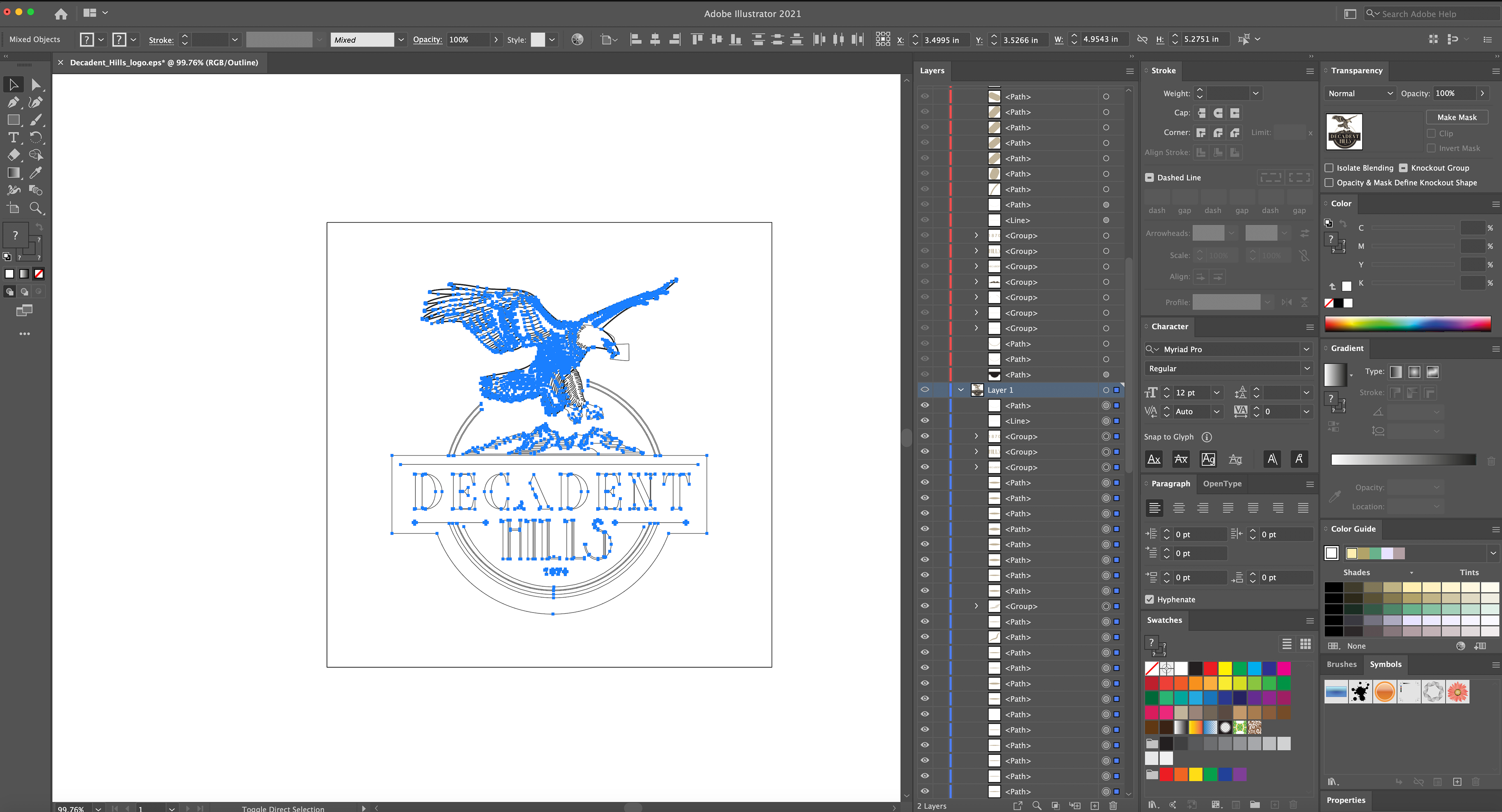Select the Type tool
This screenshot has height=812, width=1502.
click(x=13, y=138)
